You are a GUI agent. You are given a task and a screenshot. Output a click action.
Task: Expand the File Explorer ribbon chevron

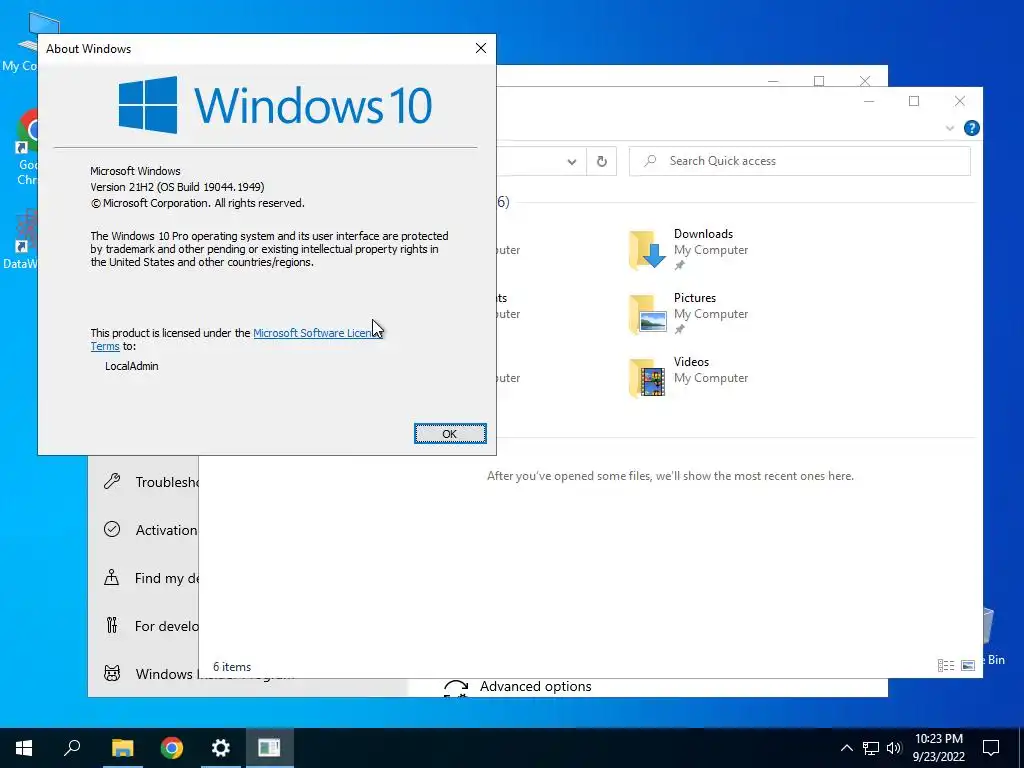(x=950, y=129)
